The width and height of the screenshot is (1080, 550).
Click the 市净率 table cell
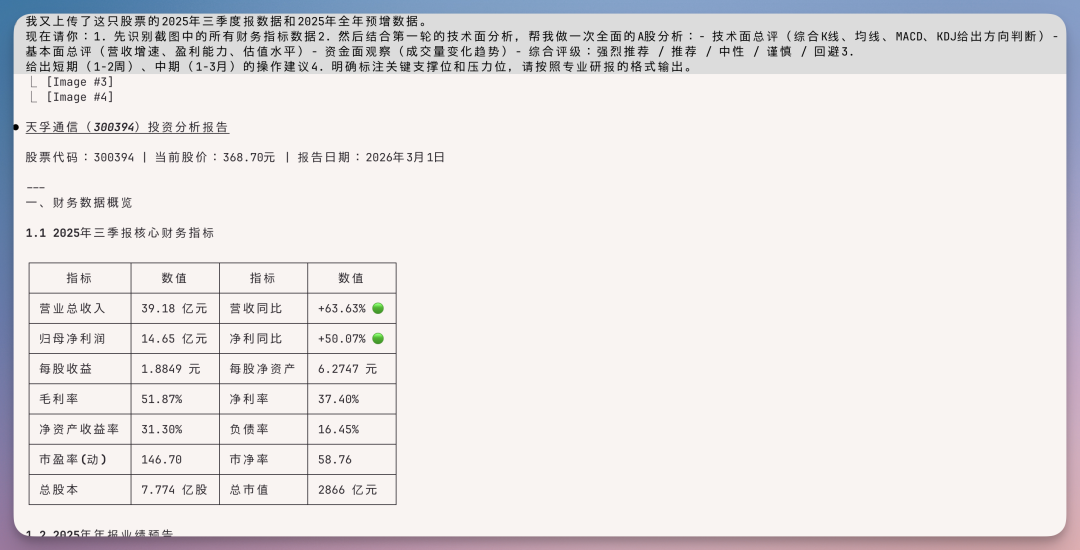(x=263, y=460)
